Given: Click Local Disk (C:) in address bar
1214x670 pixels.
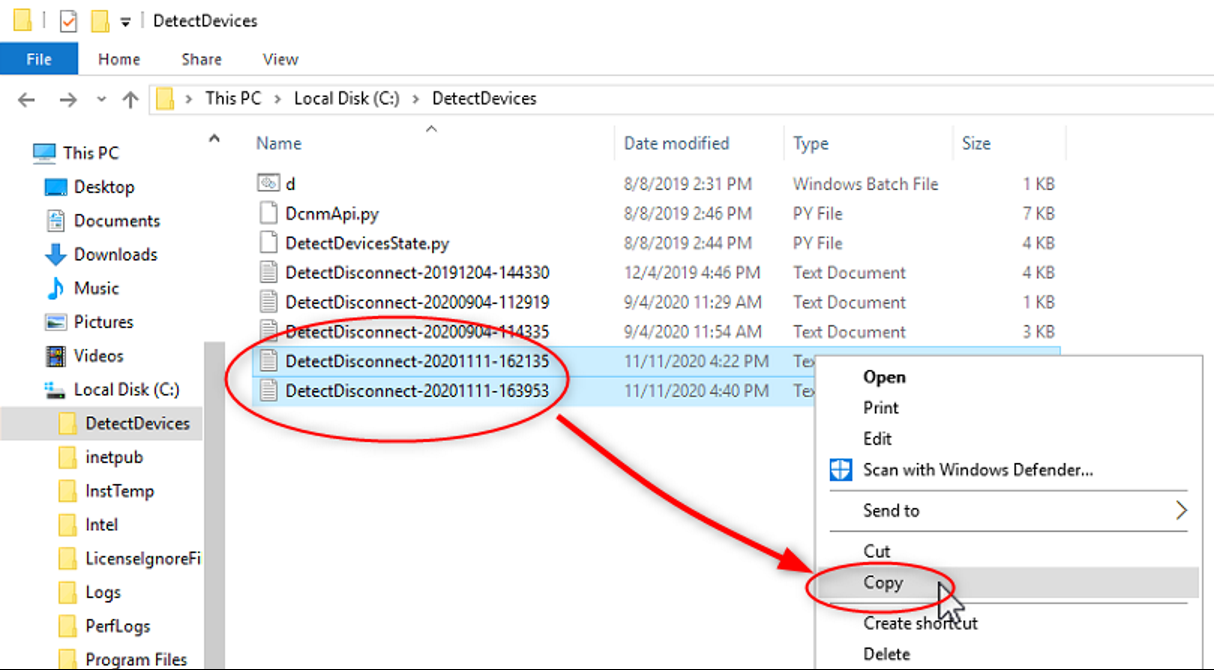Looking at the screenshot, I should point(346,98).
